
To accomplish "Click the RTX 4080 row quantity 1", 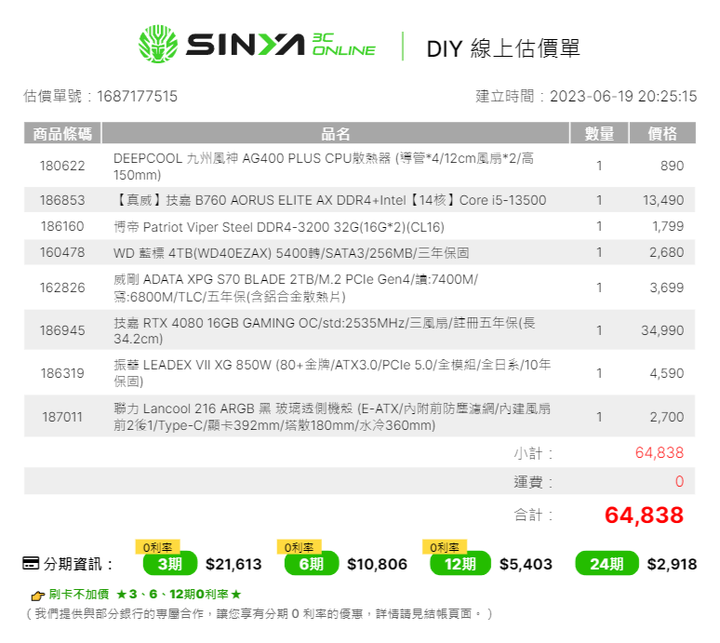I will pos(599,331).
